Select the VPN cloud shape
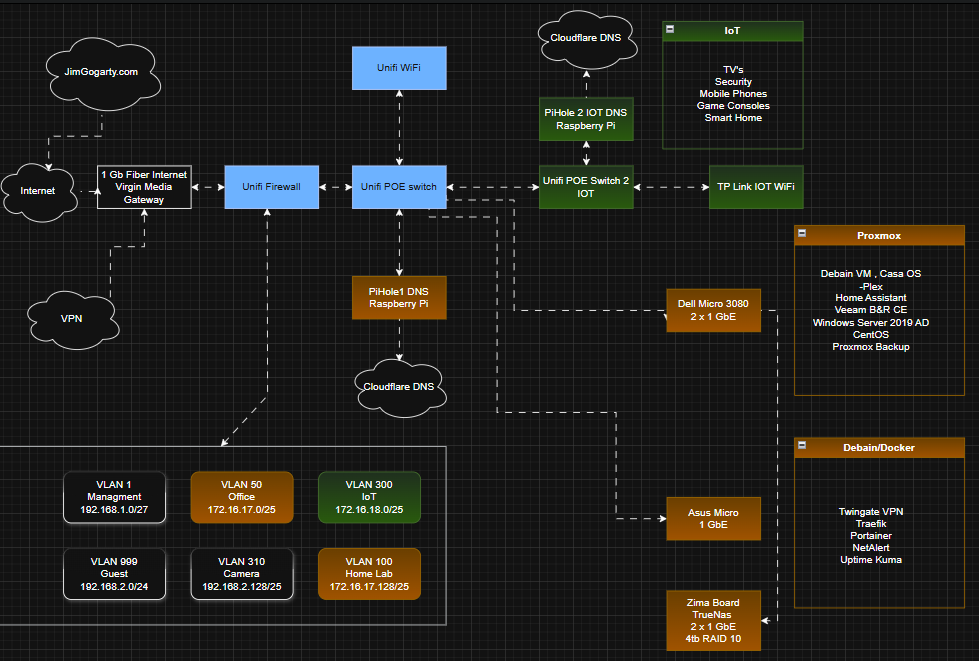 pos(73,320)
